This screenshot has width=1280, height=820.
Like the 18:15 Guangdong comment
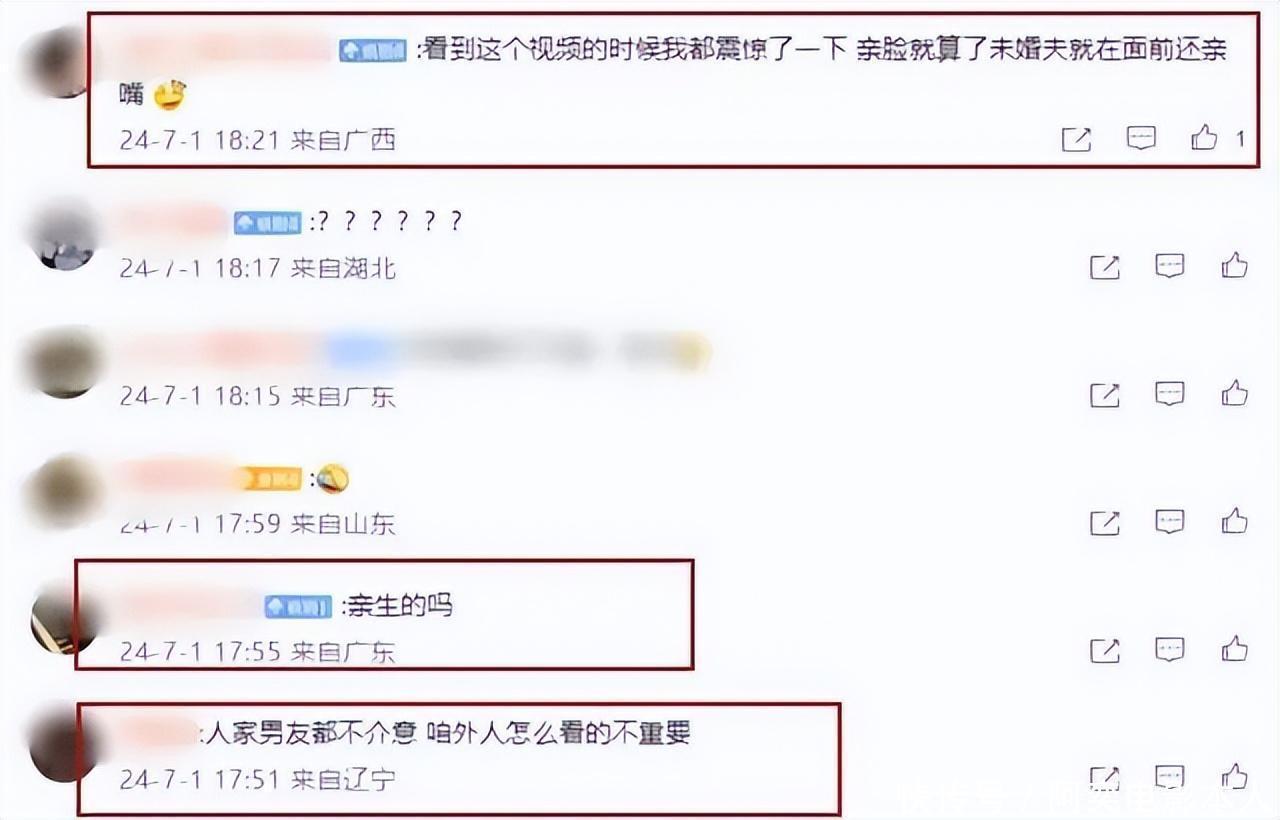(x=1235, y=393)
